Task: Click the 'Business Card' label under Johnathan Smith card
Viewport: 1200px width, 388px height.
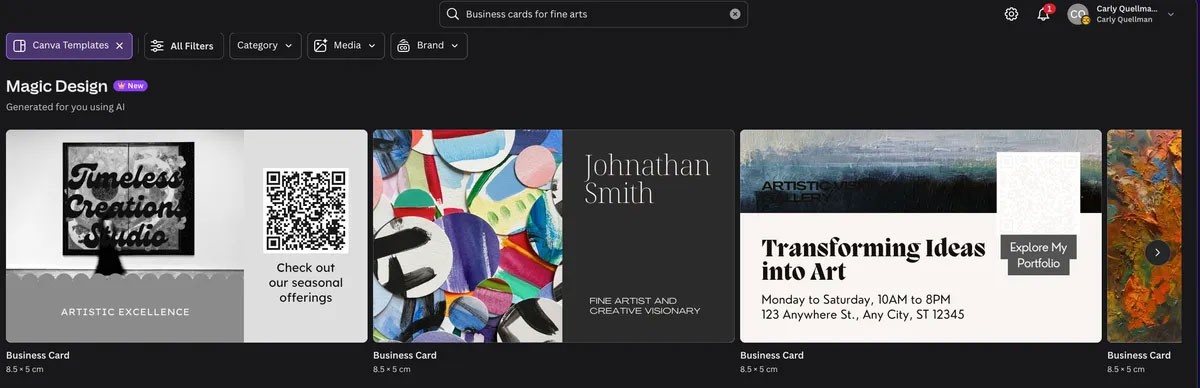Action: tap(404, 355)
